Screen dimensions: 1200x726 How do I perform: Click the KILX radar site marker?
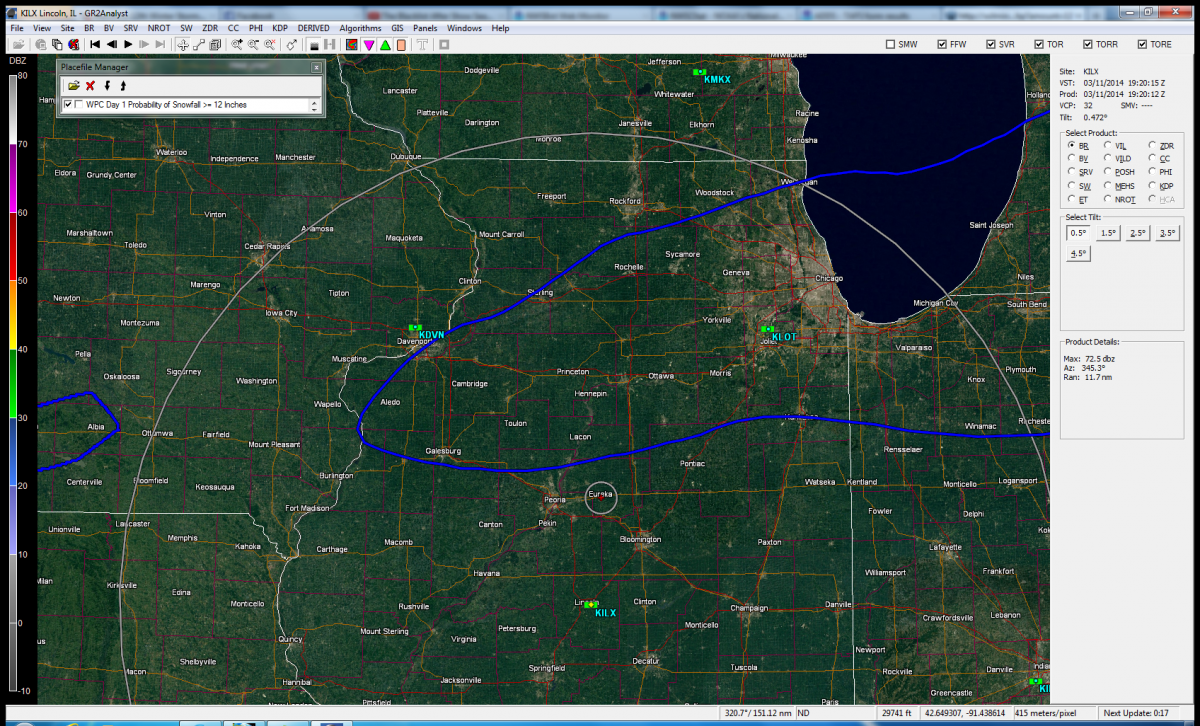[x=591, y=604]
